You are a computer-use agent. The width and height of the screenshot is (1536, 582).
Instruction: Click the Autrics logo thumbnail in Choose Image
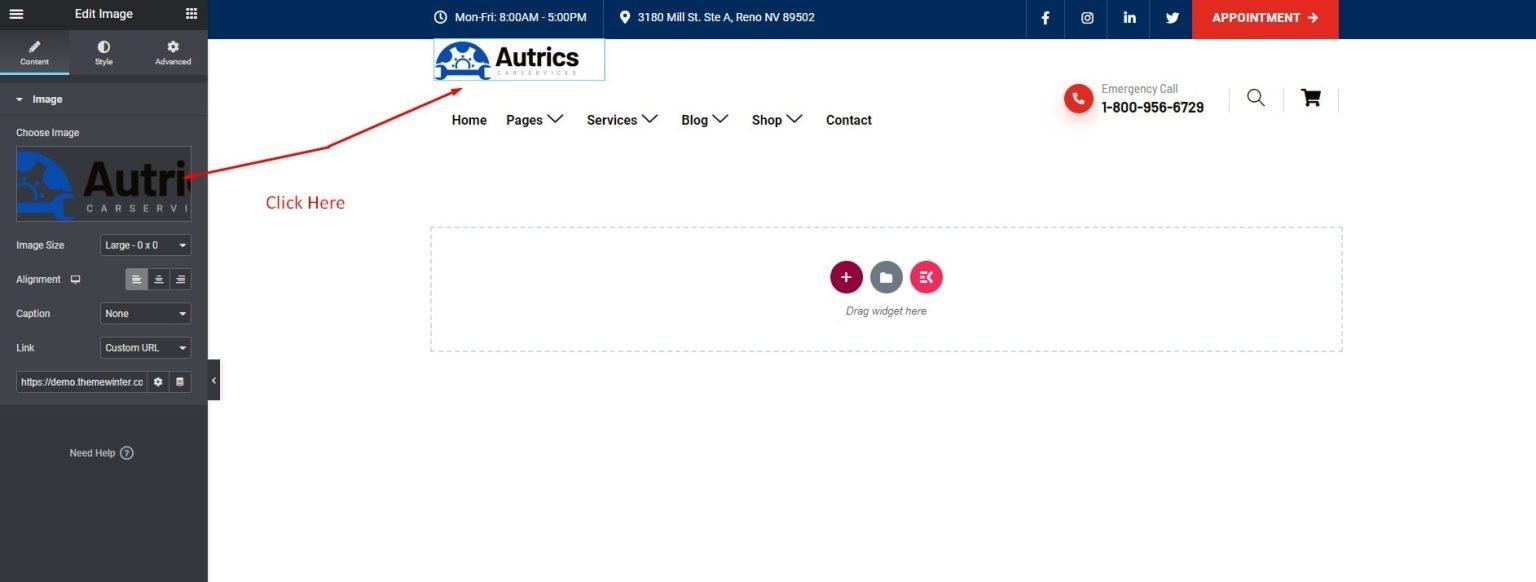(103, 184)
